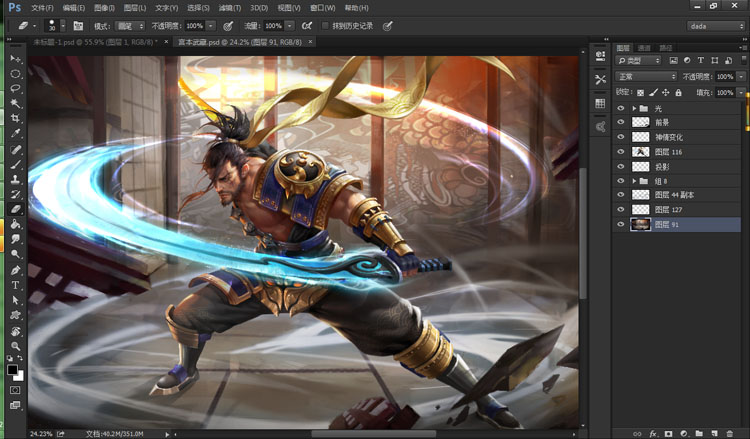Open the 文件(F) menu
750x439 pixels.
point(42,8)
